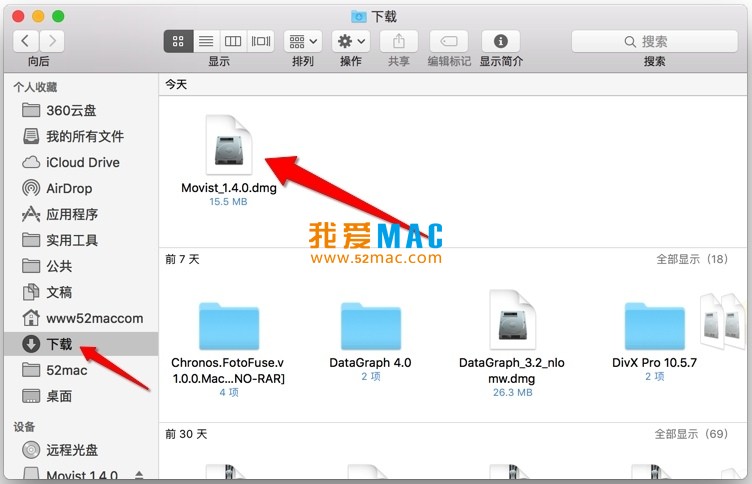Show all 18 items from 前 7 天
This screenshot has width=752, height=484.
click(x=691, y=259)
